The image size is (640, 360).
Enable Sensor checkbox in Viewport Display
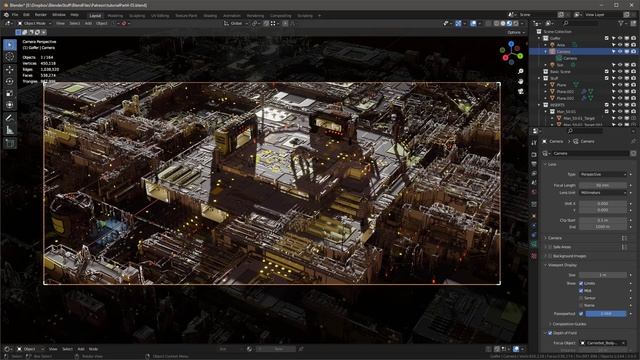point(581,298)
